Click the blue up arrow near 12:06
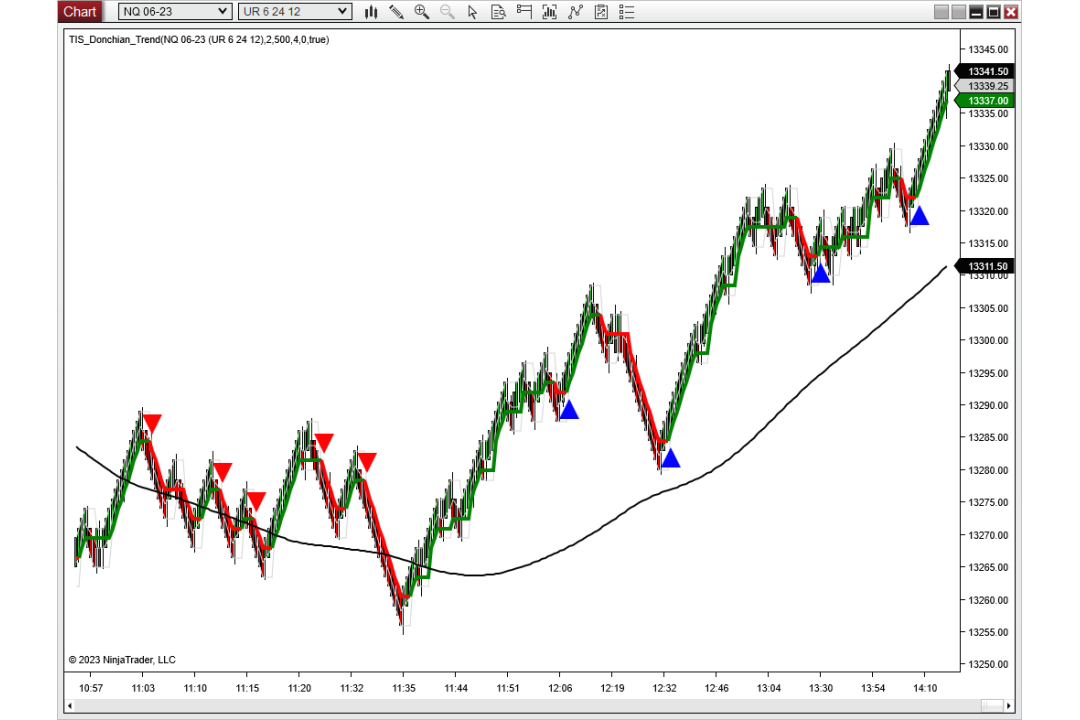 569,410
